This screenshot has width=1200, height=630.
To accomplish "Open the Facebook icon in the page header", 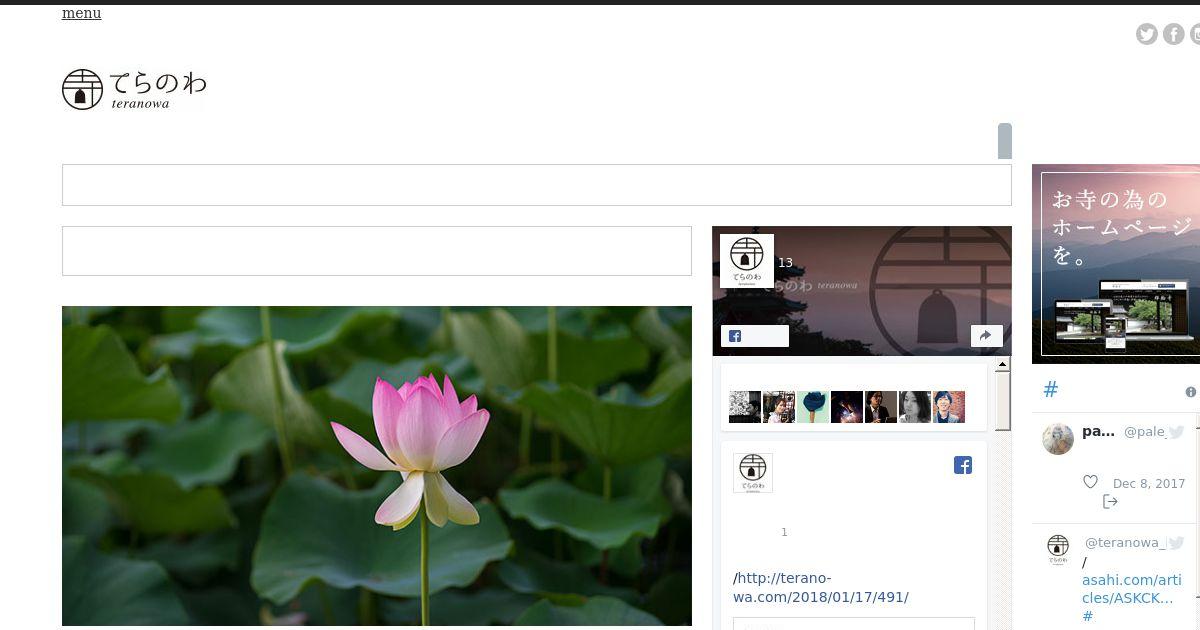I will coord(1173,34).
